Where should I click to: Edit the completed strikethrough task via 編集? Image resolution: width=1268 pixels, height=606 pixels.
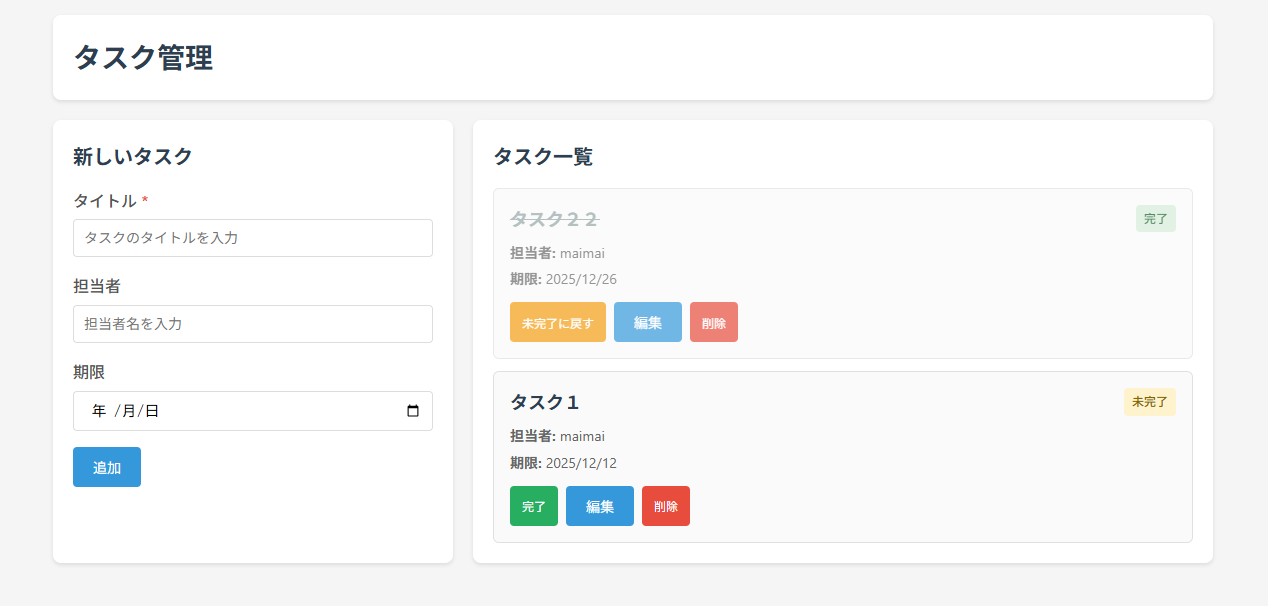coord(647,322)
